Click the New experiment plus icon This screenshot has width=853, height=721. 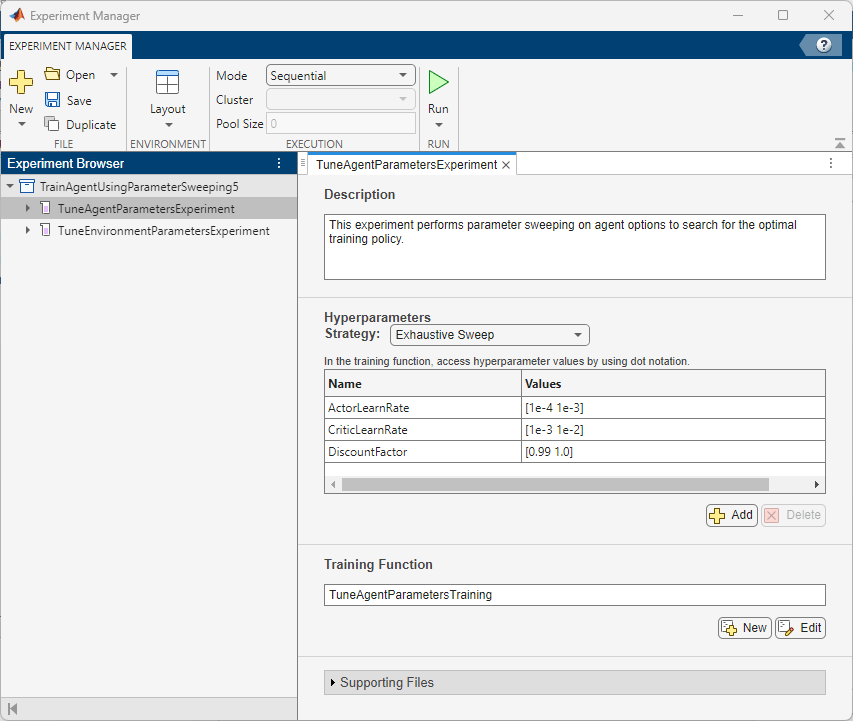[x=20, y=83]
